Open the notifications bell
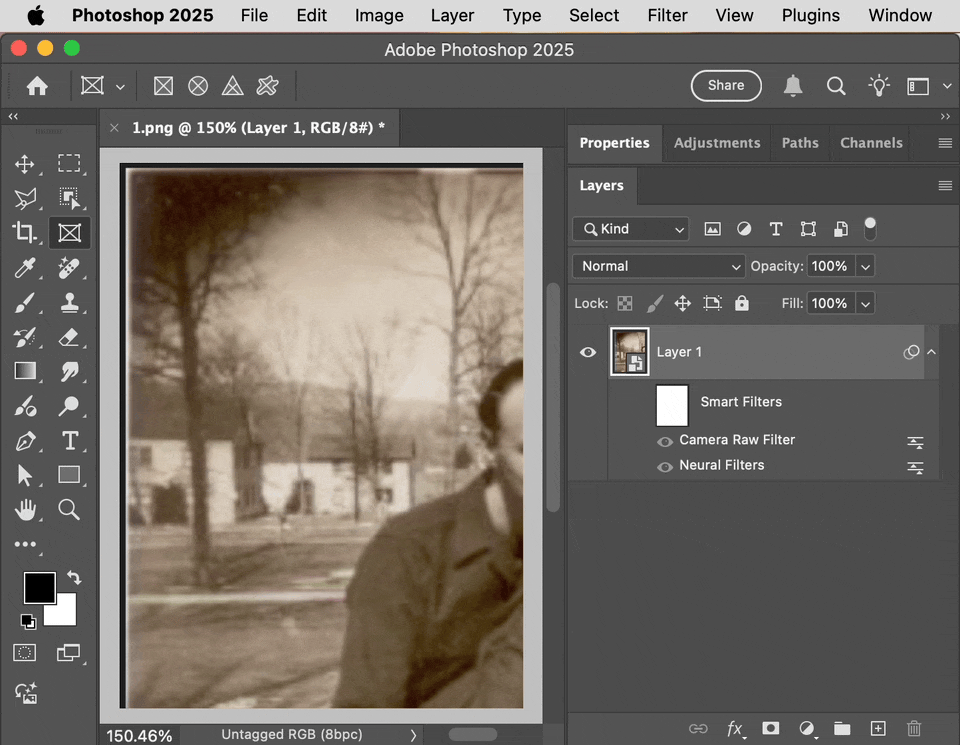The width and height of the screenshot is (960, 745). 793,86
